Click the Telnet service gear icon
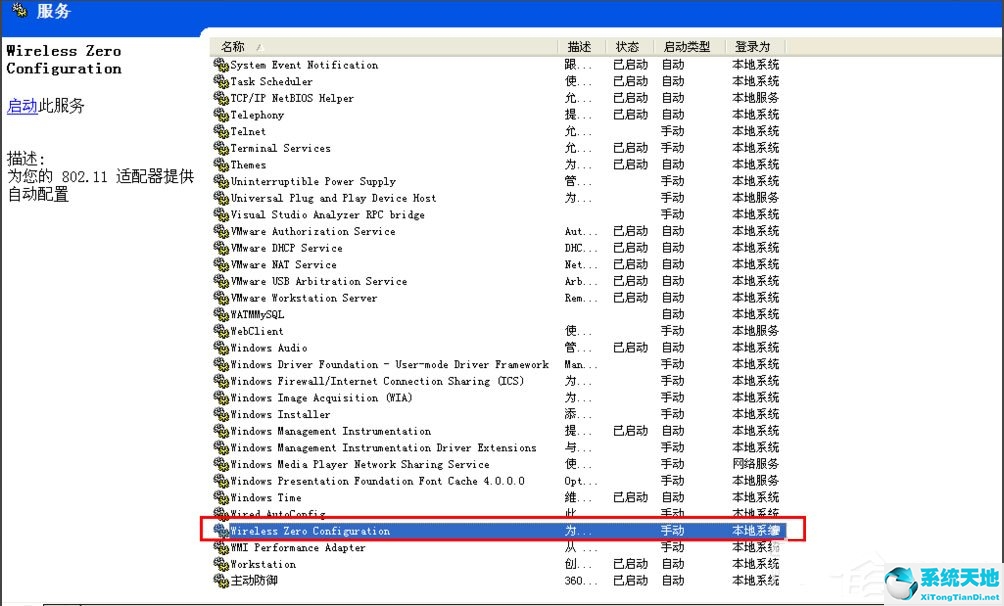This screenshot has height=606, width=1004. (x=222, y=131)
